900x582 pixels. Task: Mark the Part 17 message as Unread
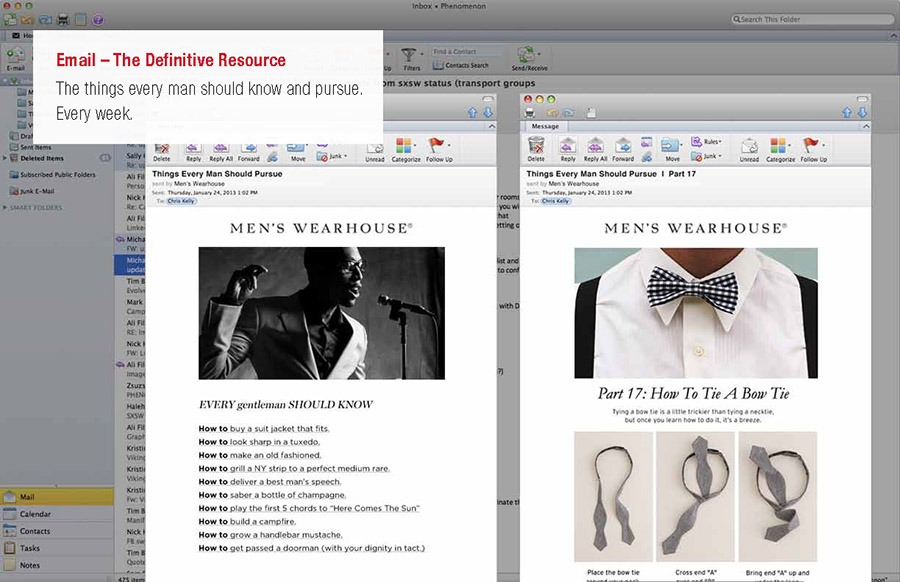click(749, 149)
